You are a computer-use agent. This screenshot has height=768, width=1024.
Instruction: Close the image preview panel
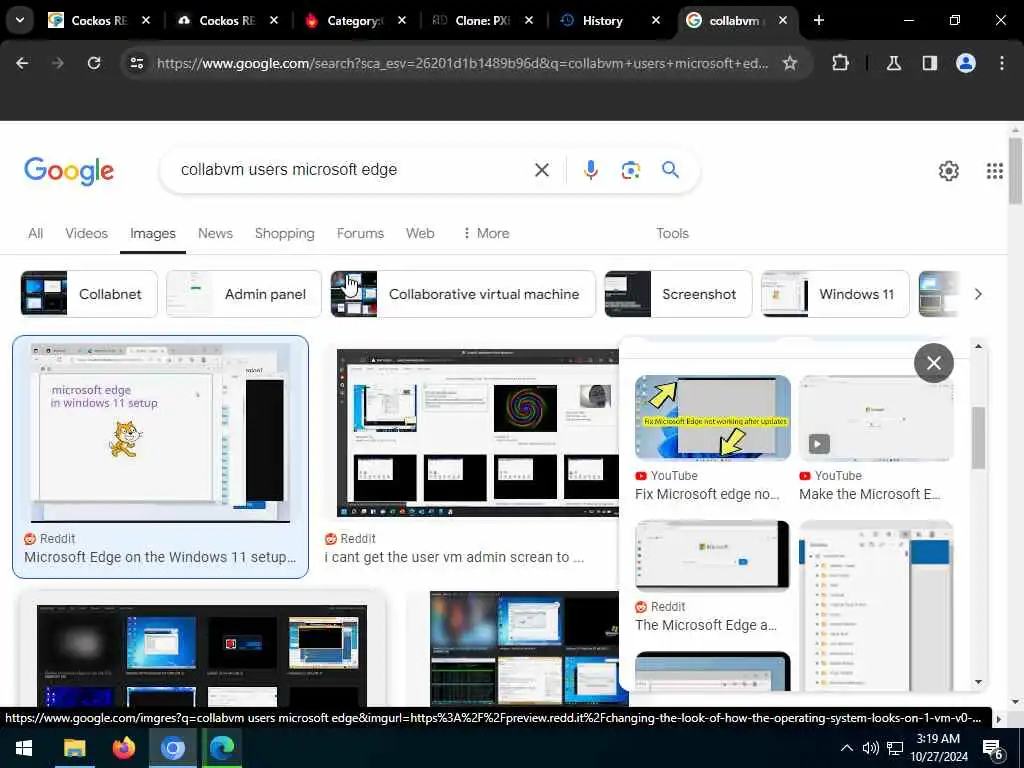coord(934,362)
